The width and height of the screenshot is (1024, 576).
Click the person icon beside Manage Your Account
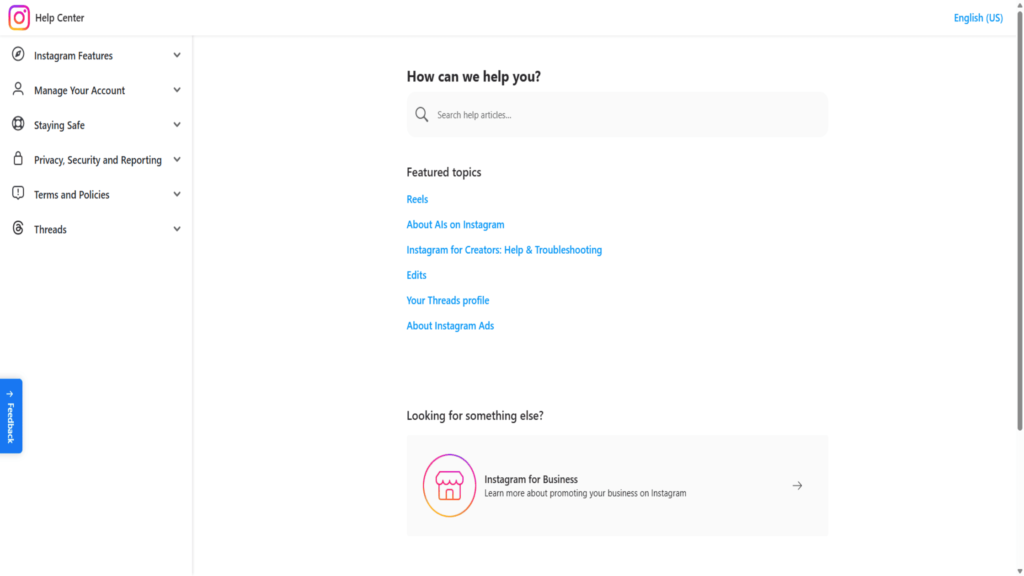click(x=17, y=89)
